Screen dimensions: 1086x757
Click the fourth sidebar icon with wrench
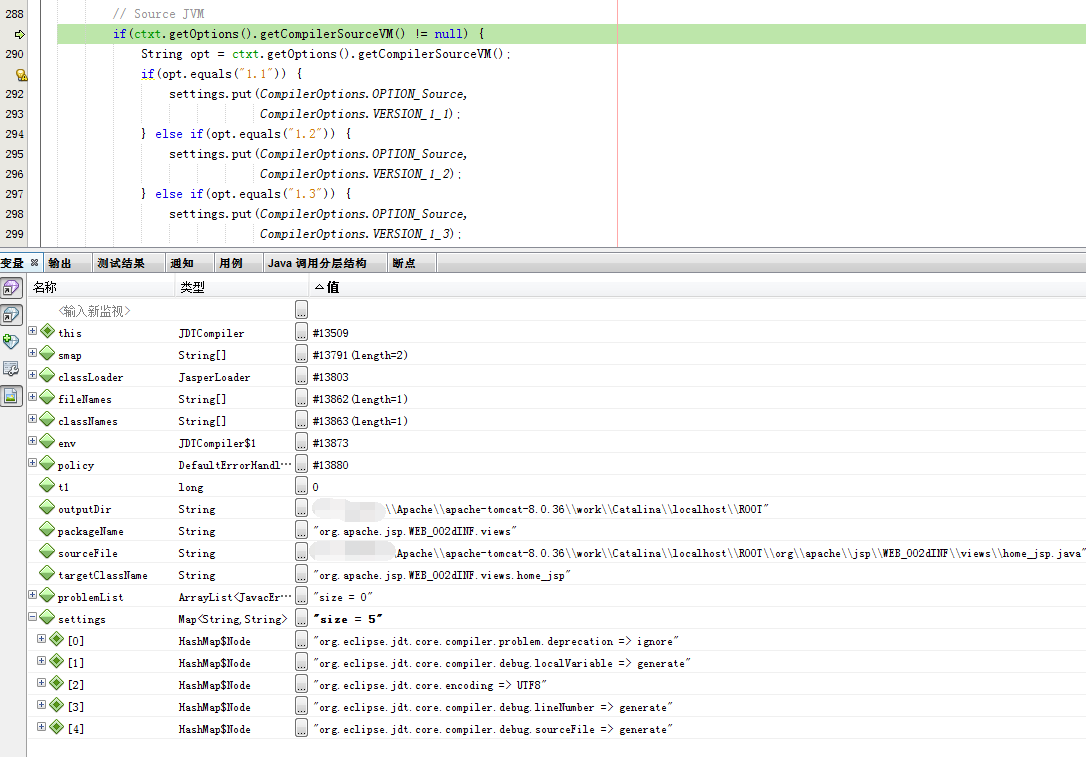(11, 369)
